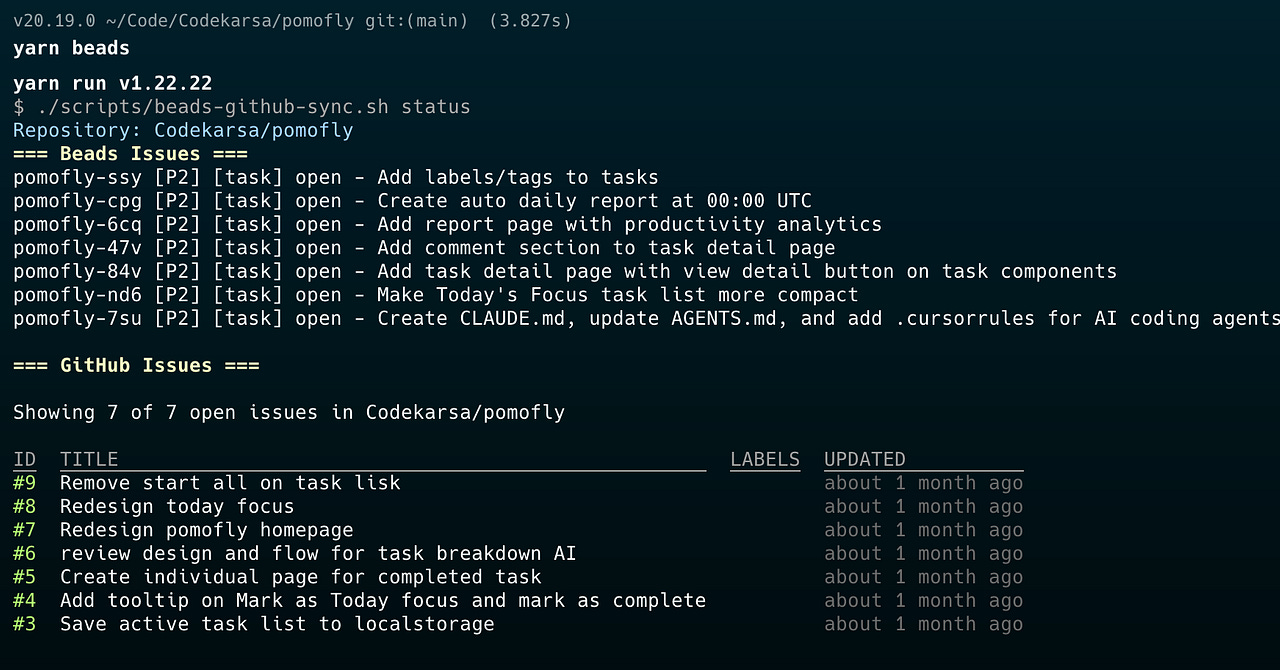Click issue number #6
This screenshot has width=1280, height=670.
pos(24,554)
